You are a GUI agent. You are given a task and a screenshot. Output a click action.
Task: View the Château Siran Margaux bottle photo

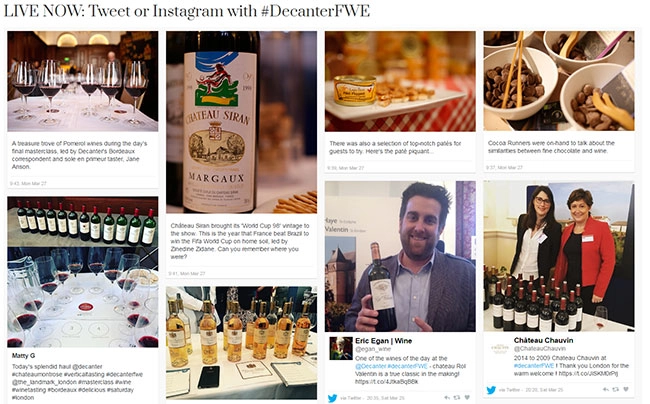pyautogui.click(x=241, y=122)
